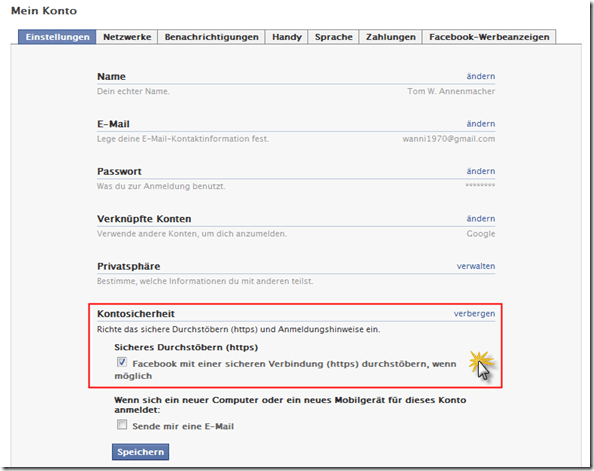
Task: Toggle secure https browsing checkbox
Action: [122, 362]
